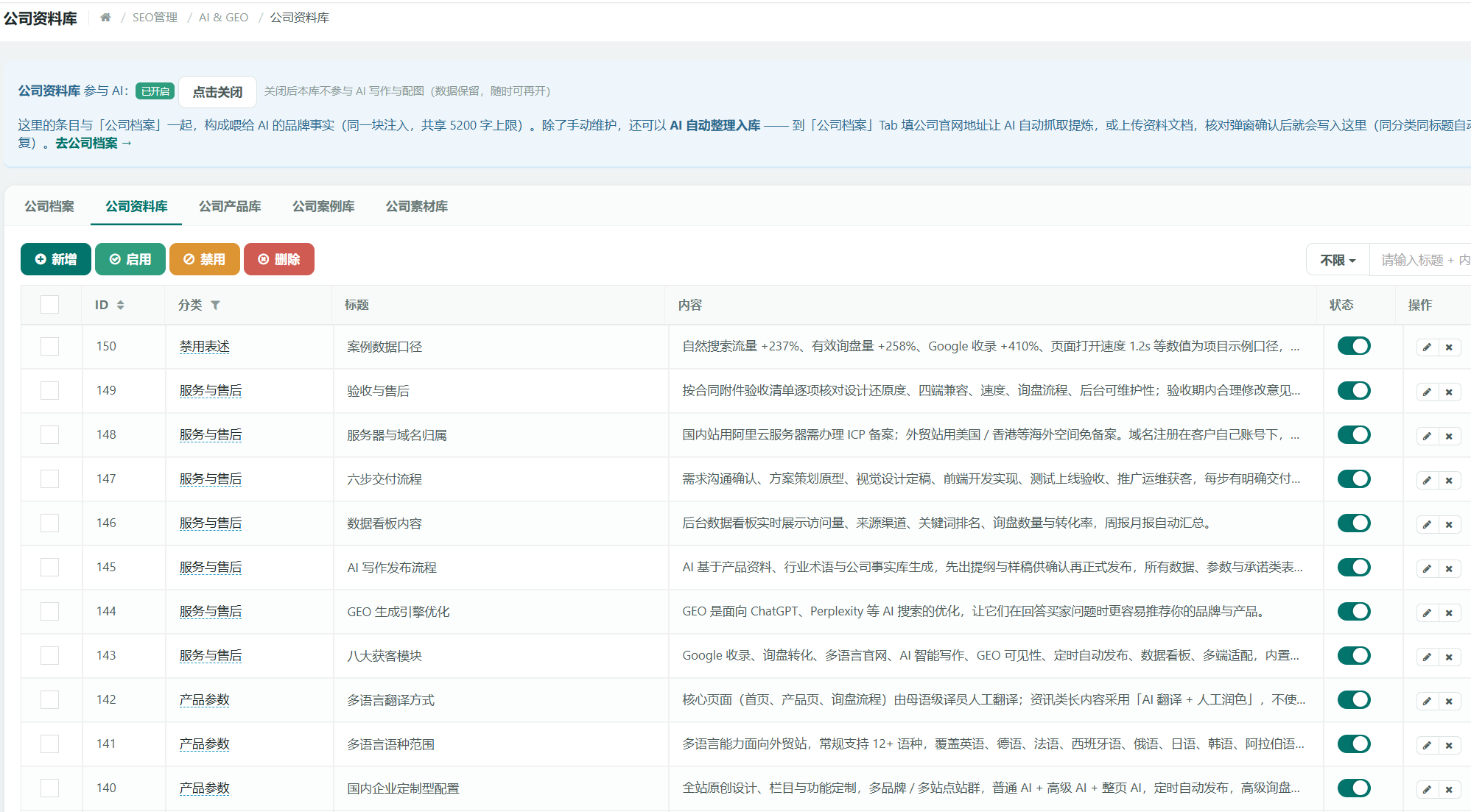
Task: Follow the 去公司档案 link
Action: click(94, 143)
